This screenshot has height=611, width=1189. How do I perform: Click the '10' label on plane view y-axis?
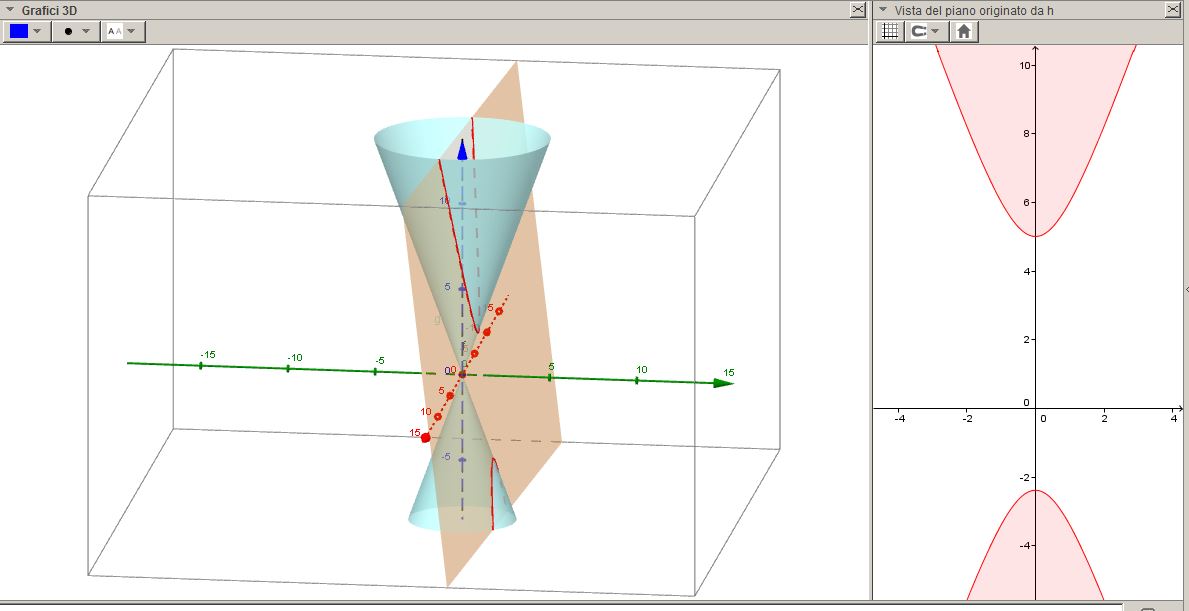(x=1023, y=65)
